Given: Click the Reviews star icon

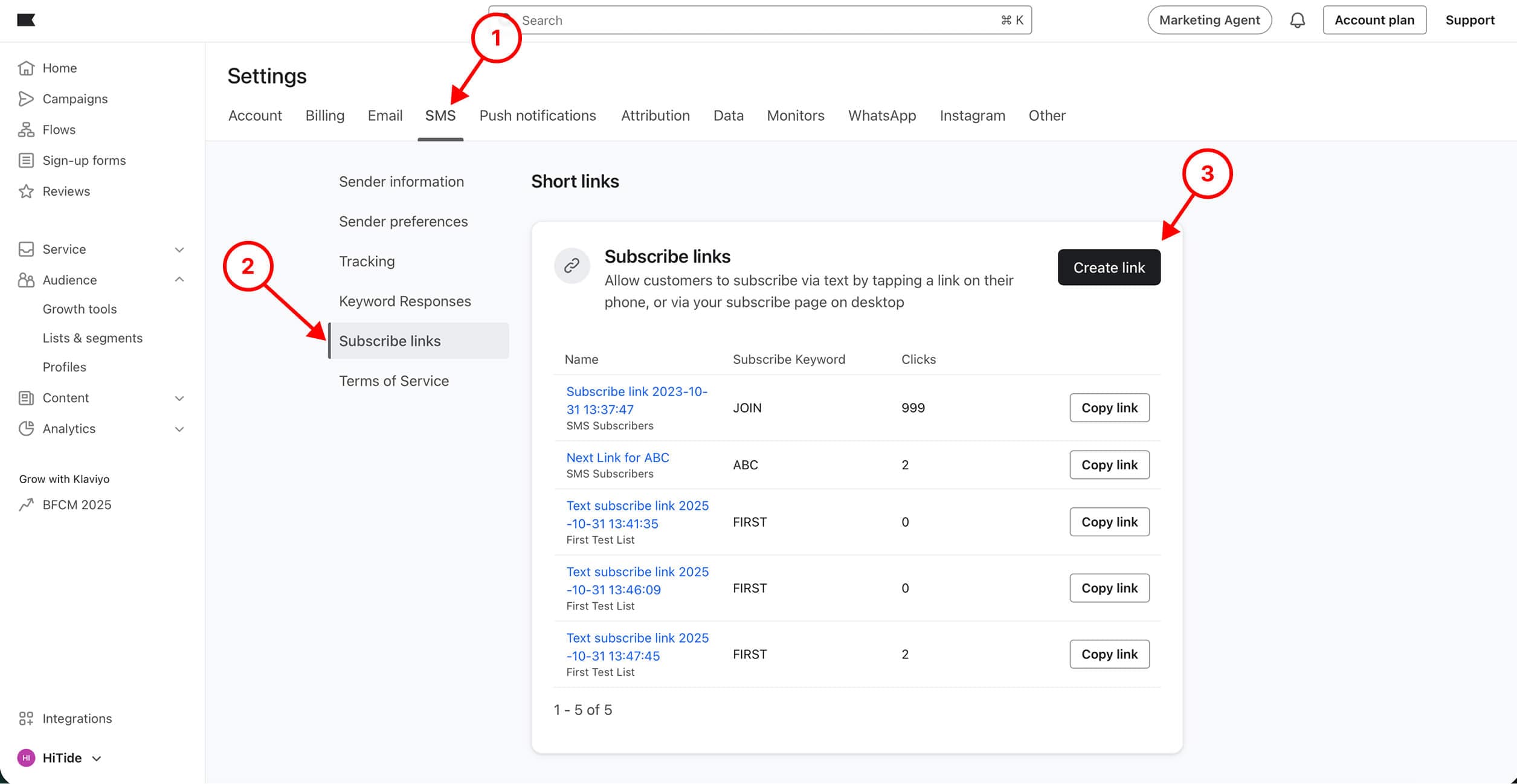Looking at the screenshot, I should (26, 191).
